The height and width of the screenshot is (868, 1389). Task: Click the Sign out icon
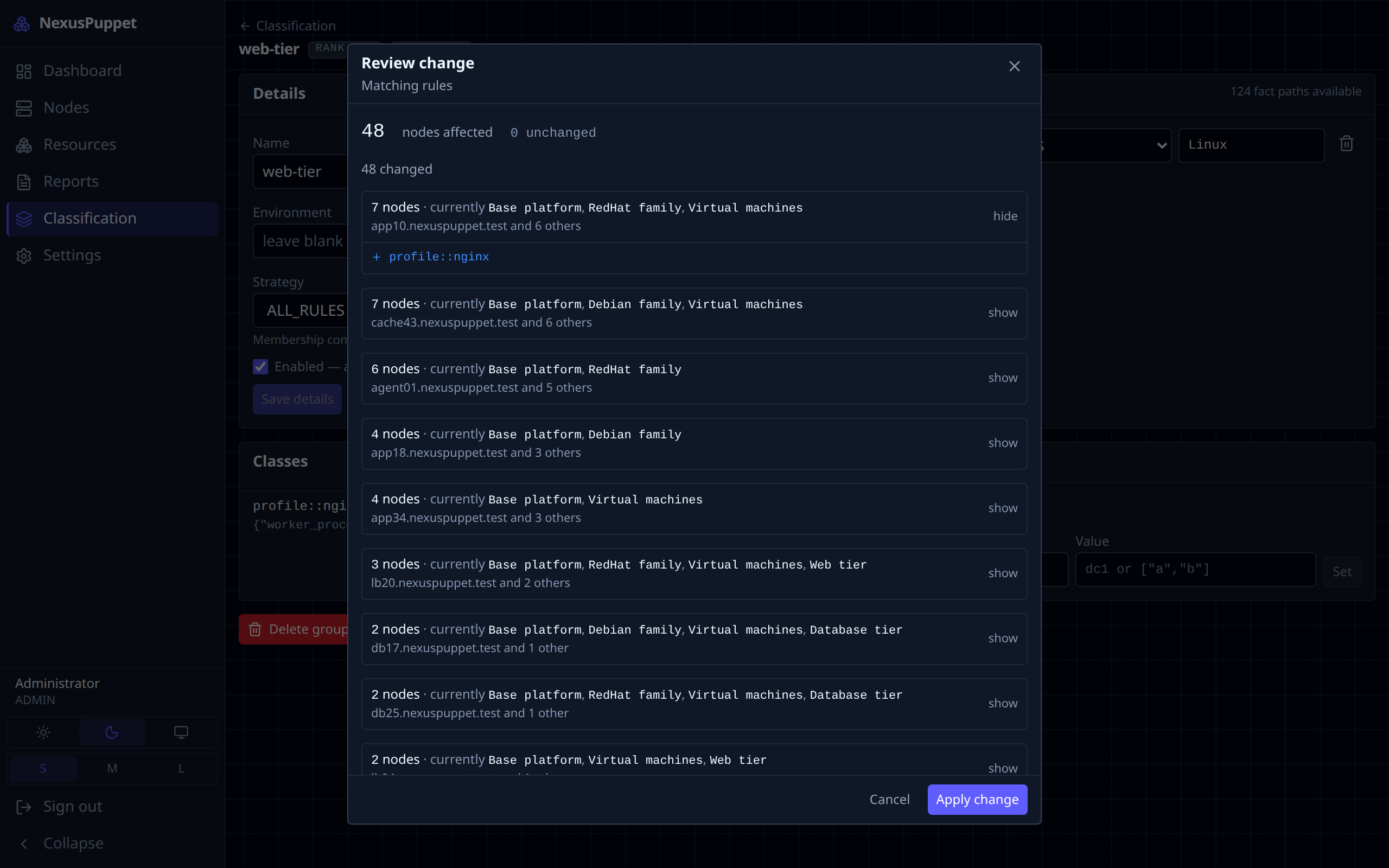click(x=23, y=807)
